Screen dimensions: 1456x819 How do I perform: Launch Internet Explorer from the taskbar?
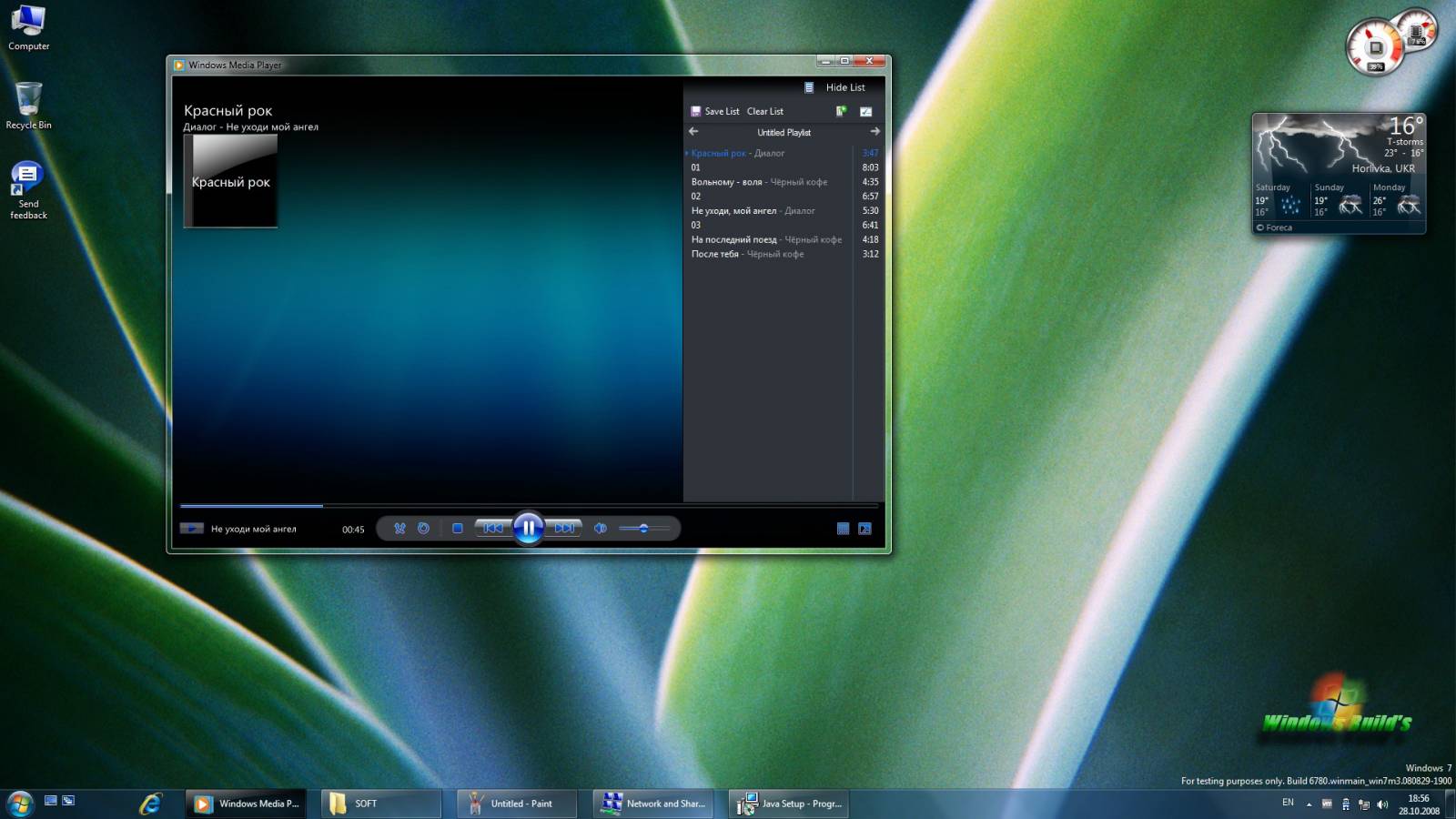tap(150, 803)
